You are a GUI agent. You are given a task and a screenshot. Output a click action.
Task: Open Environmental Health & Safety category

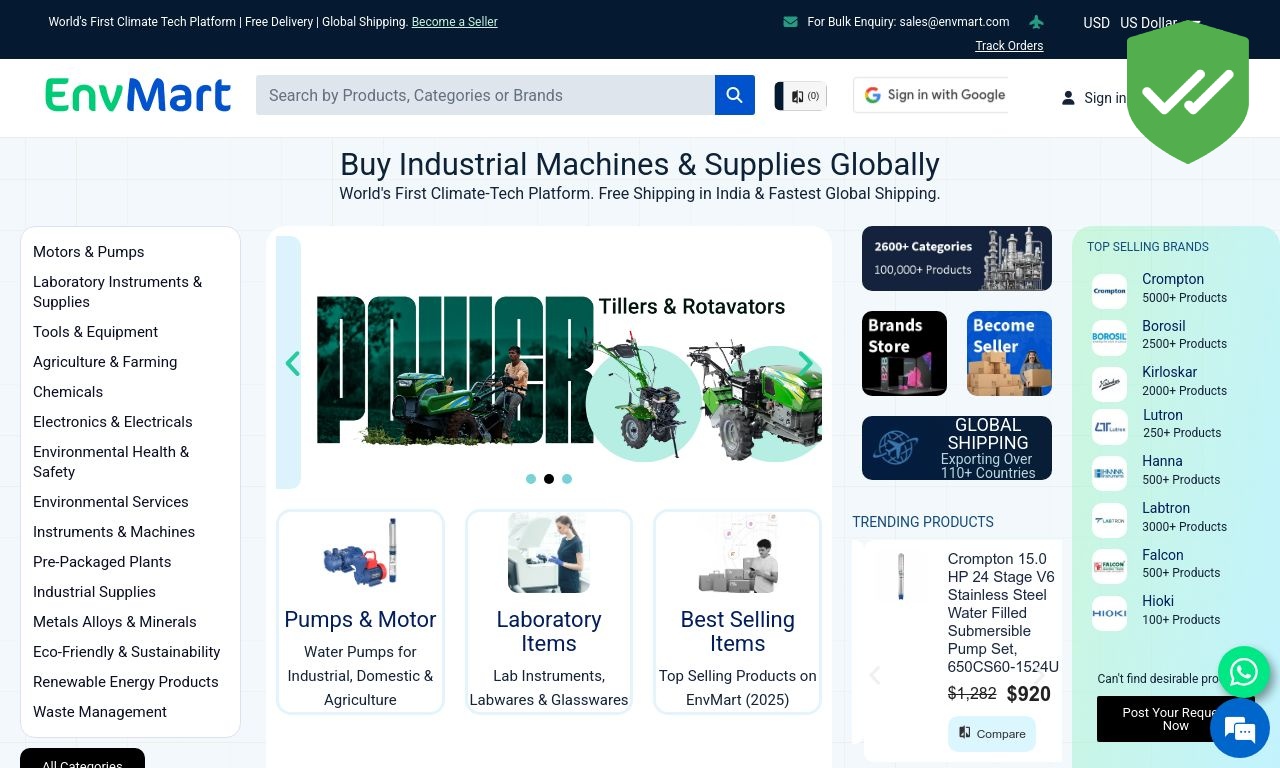tap(111, 462)
